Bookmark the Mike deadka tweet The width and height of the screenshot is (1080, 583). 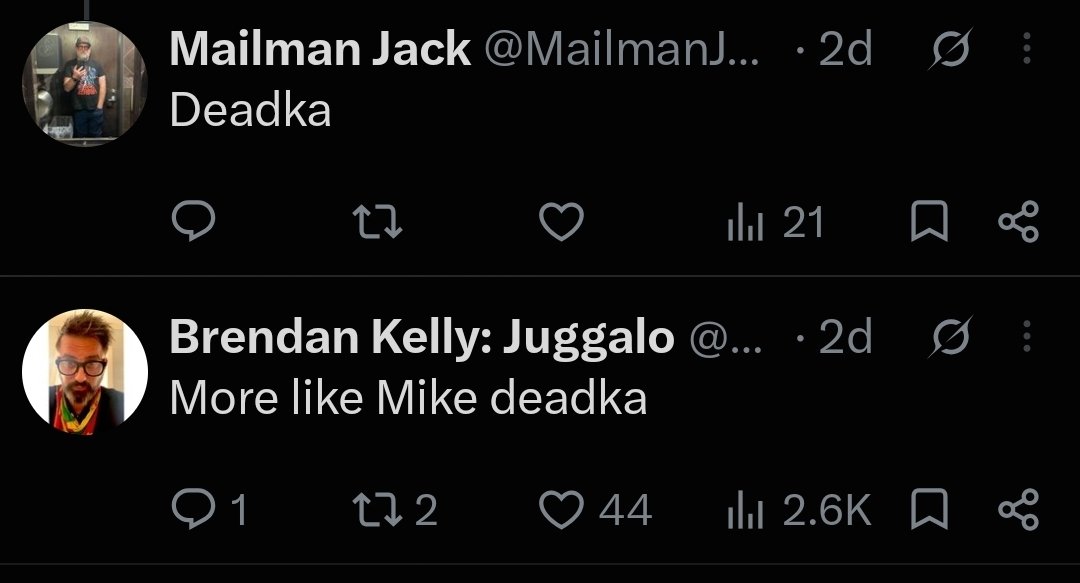coord(929,509)
